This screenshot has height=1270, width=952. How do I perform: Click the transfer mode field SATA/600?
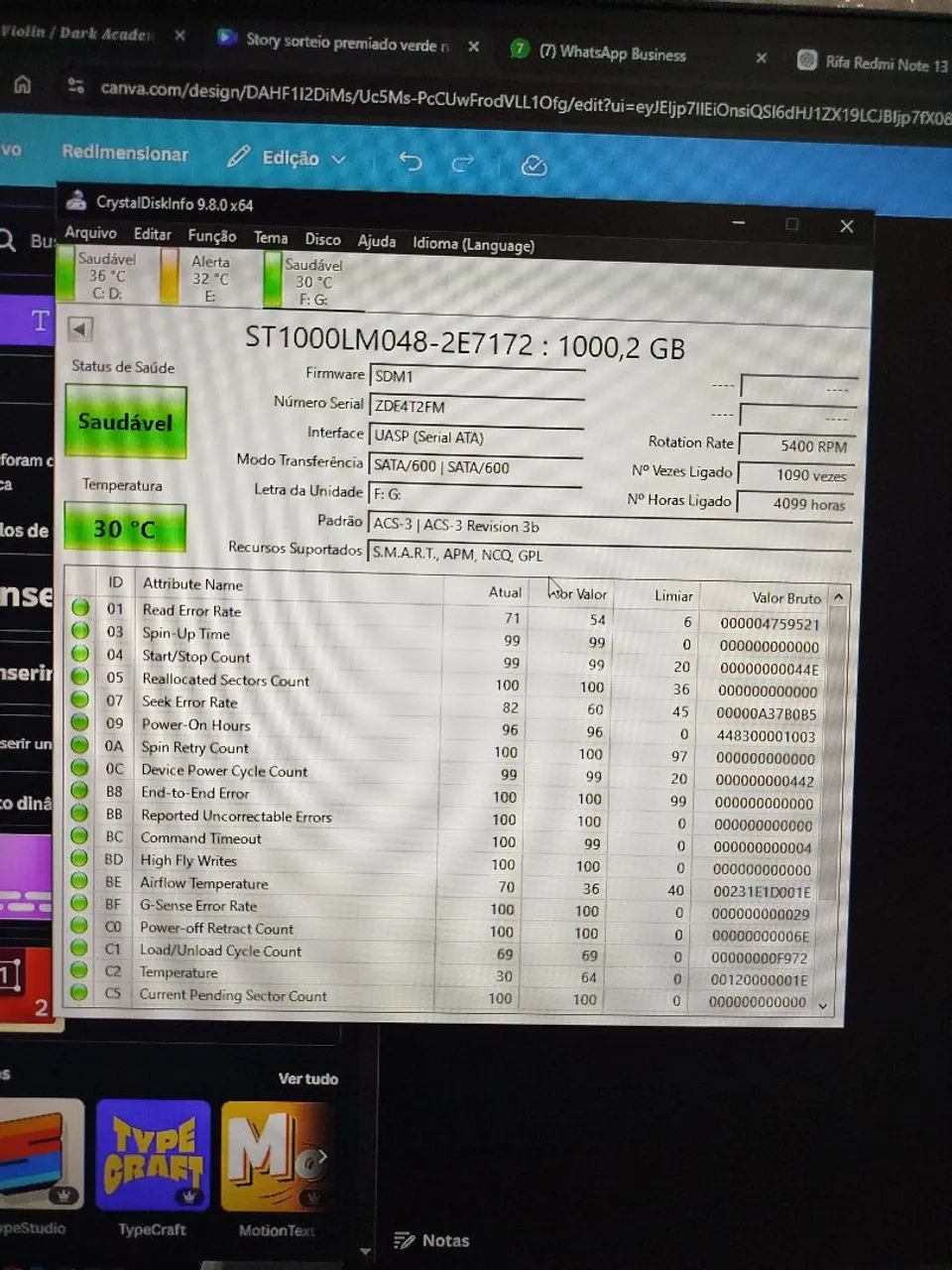tap(476, 467)
